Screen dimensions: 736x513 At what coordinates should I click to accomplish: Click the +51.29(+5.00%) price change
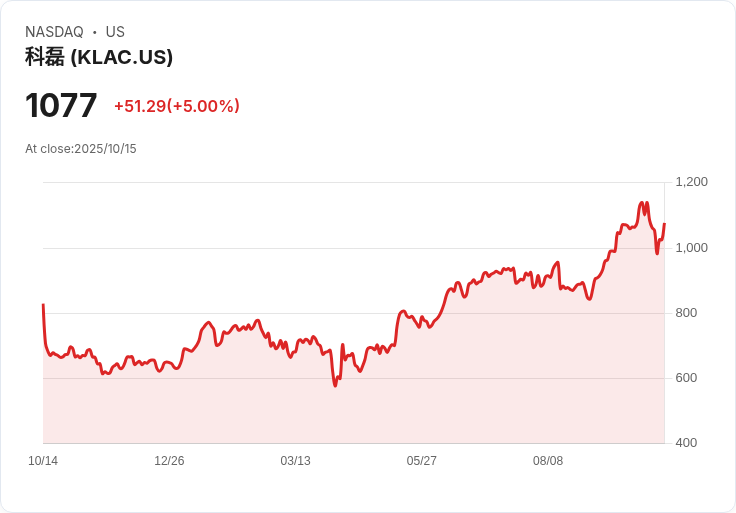pos(176,106)
